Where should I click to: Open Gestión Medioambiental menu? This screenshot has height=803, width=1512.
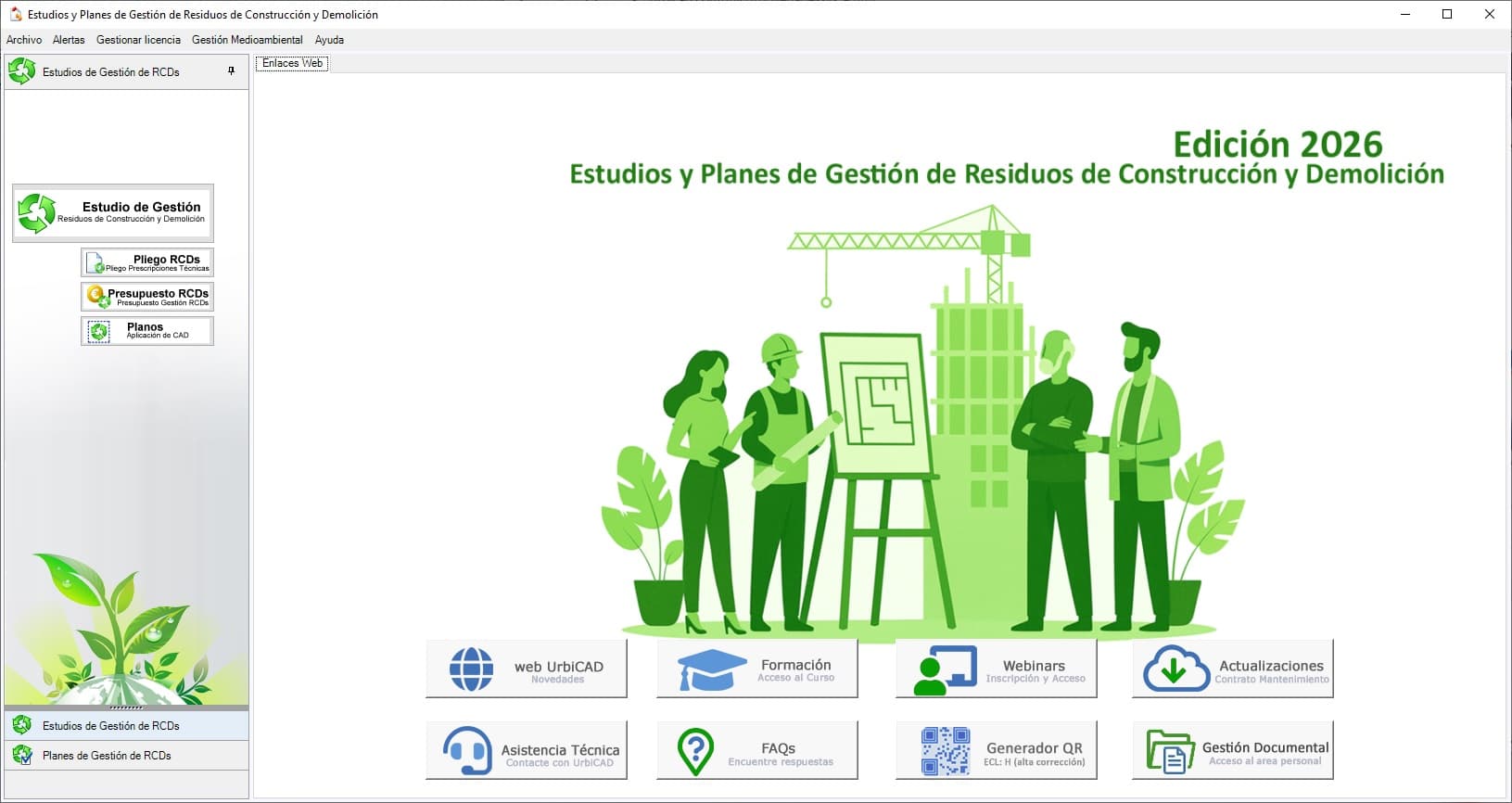(247, 40)
